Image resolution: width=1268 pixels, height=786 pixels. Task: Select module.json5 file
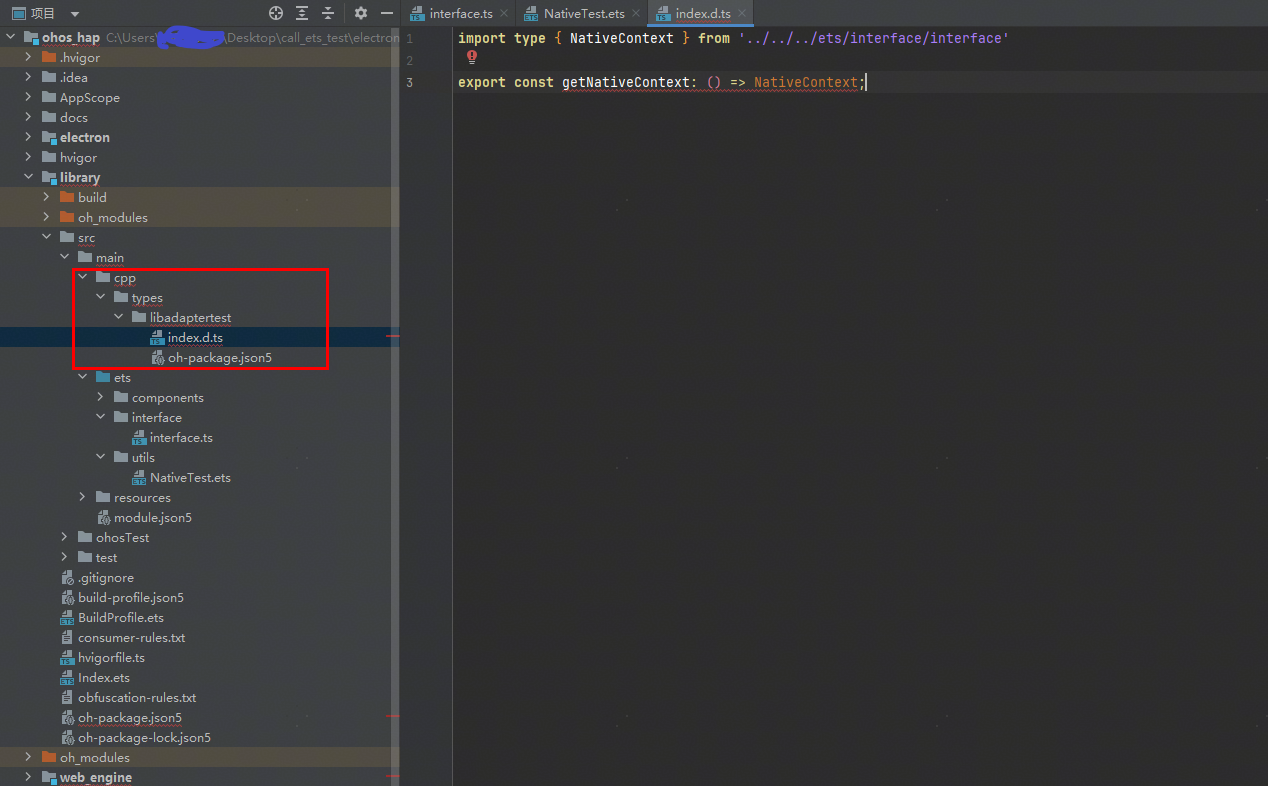coord(153,518)
